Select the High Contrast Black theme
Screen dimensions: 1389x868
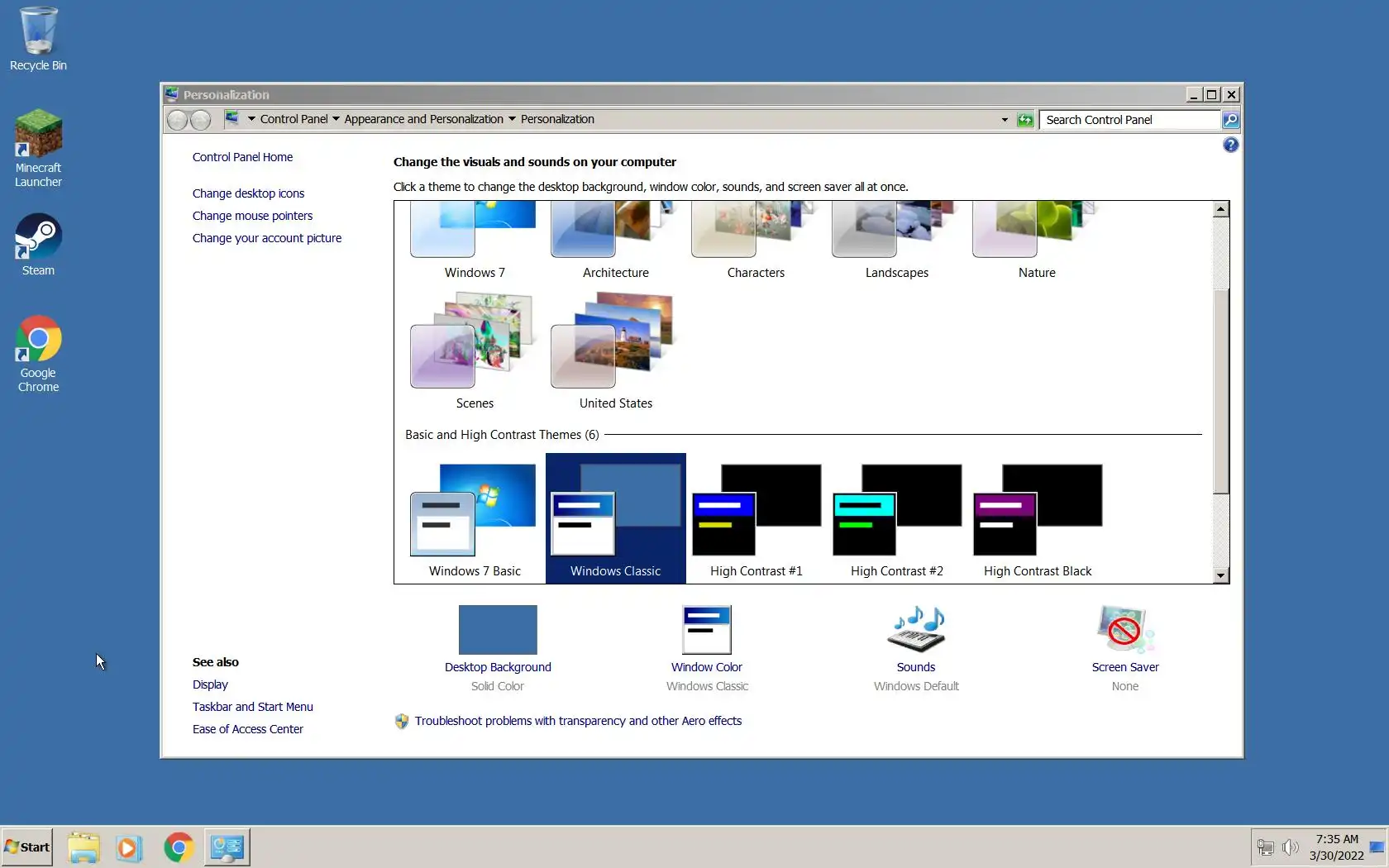[x=1037, y=519]
